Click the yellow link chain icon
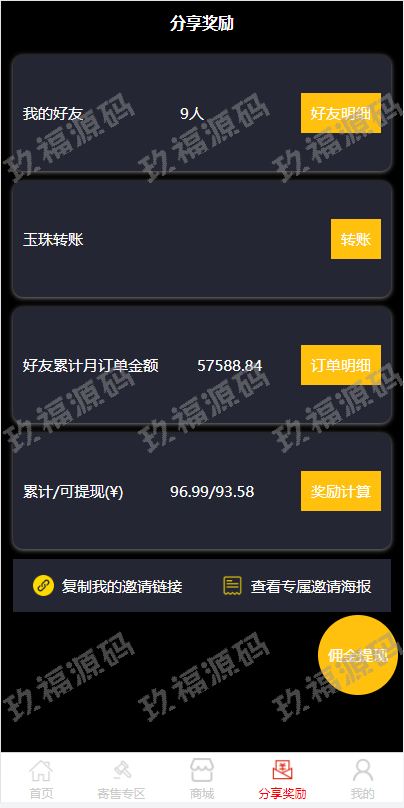 point(43,585)
